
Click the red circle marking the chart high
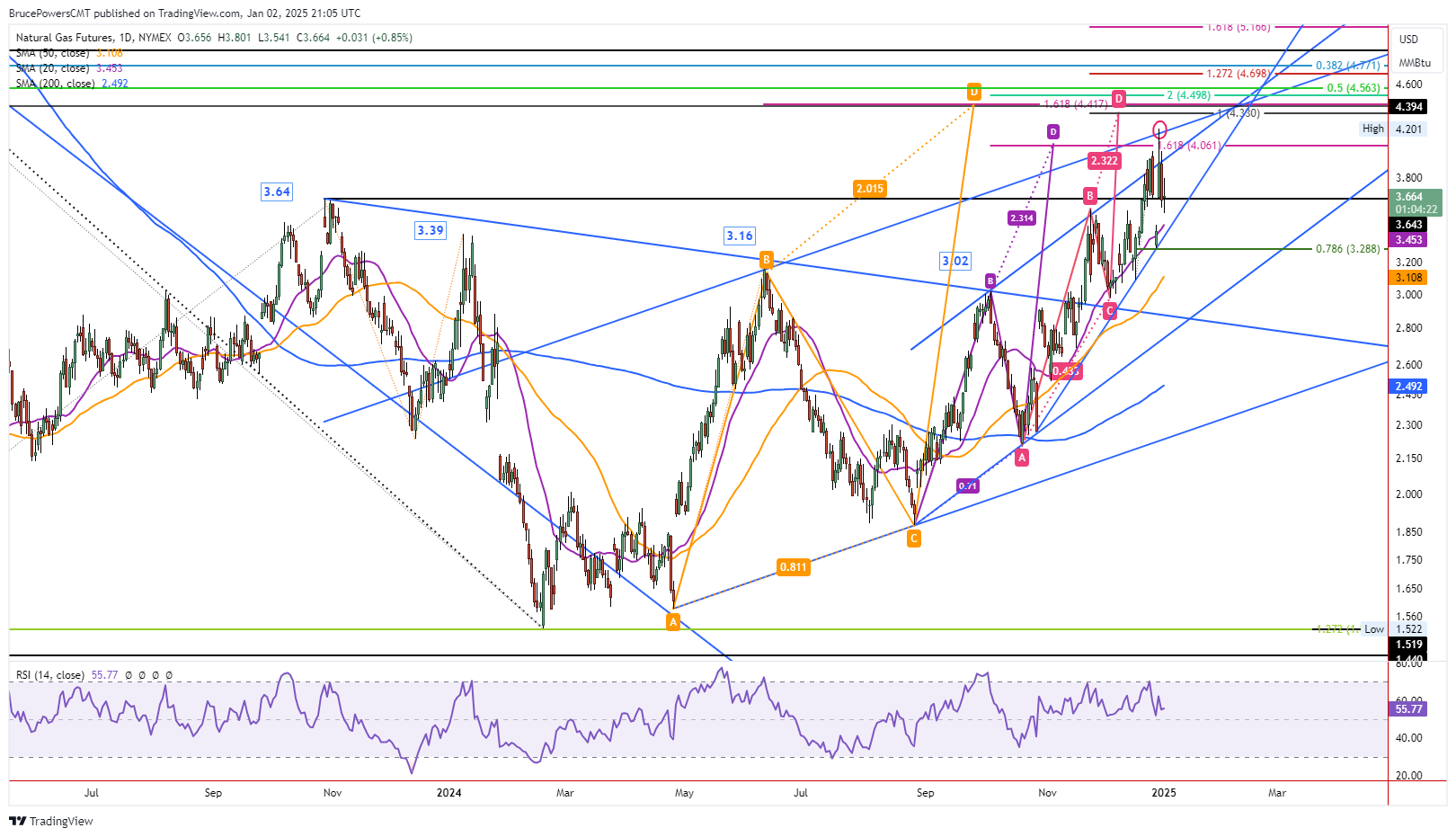click(1159, 129)
